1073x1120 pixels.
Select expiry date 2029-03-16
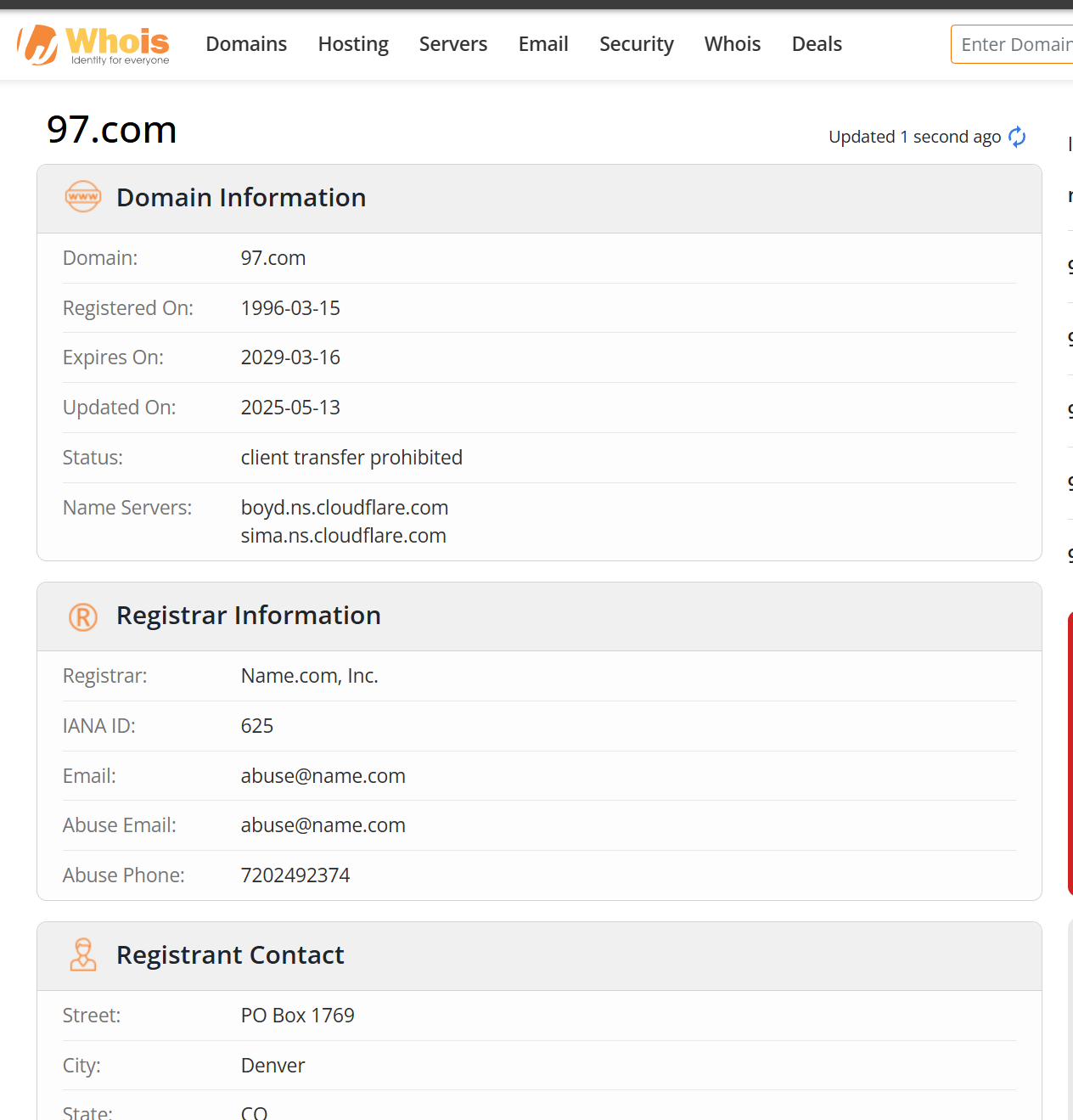(290, 357)
